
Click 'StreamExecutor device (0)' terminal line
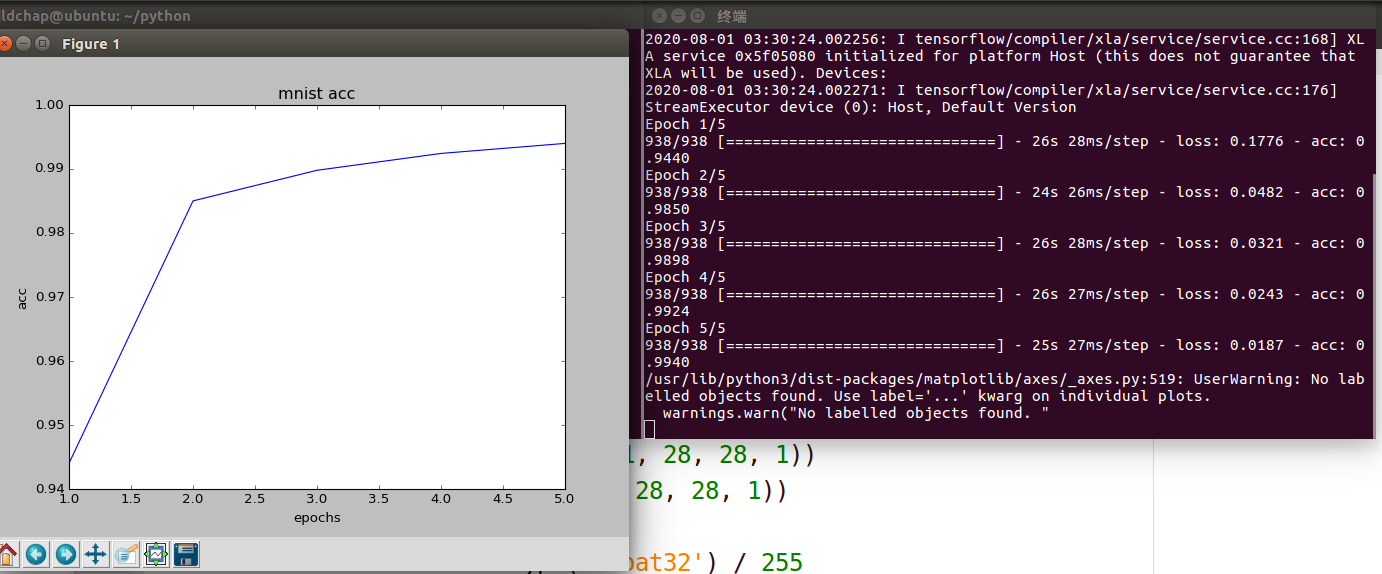click(861, 107)
